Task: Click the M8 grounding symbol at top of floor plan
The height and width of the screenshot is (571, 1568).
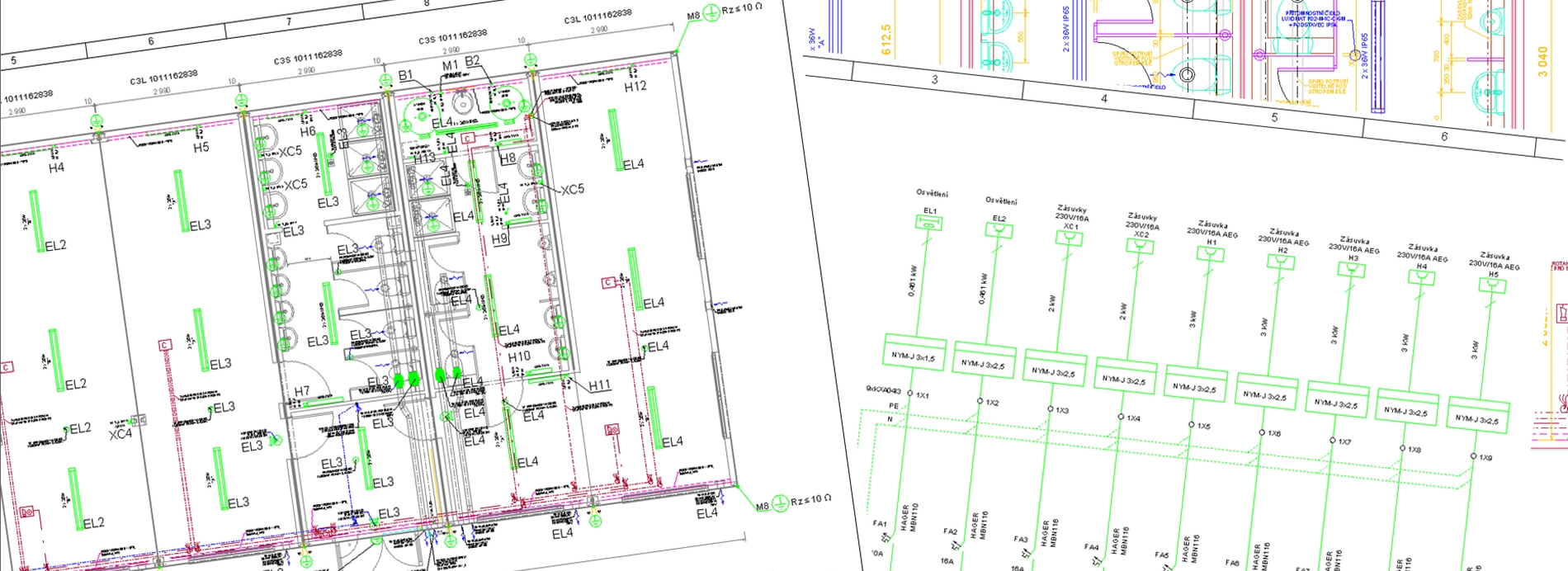Action: [712, 15]
